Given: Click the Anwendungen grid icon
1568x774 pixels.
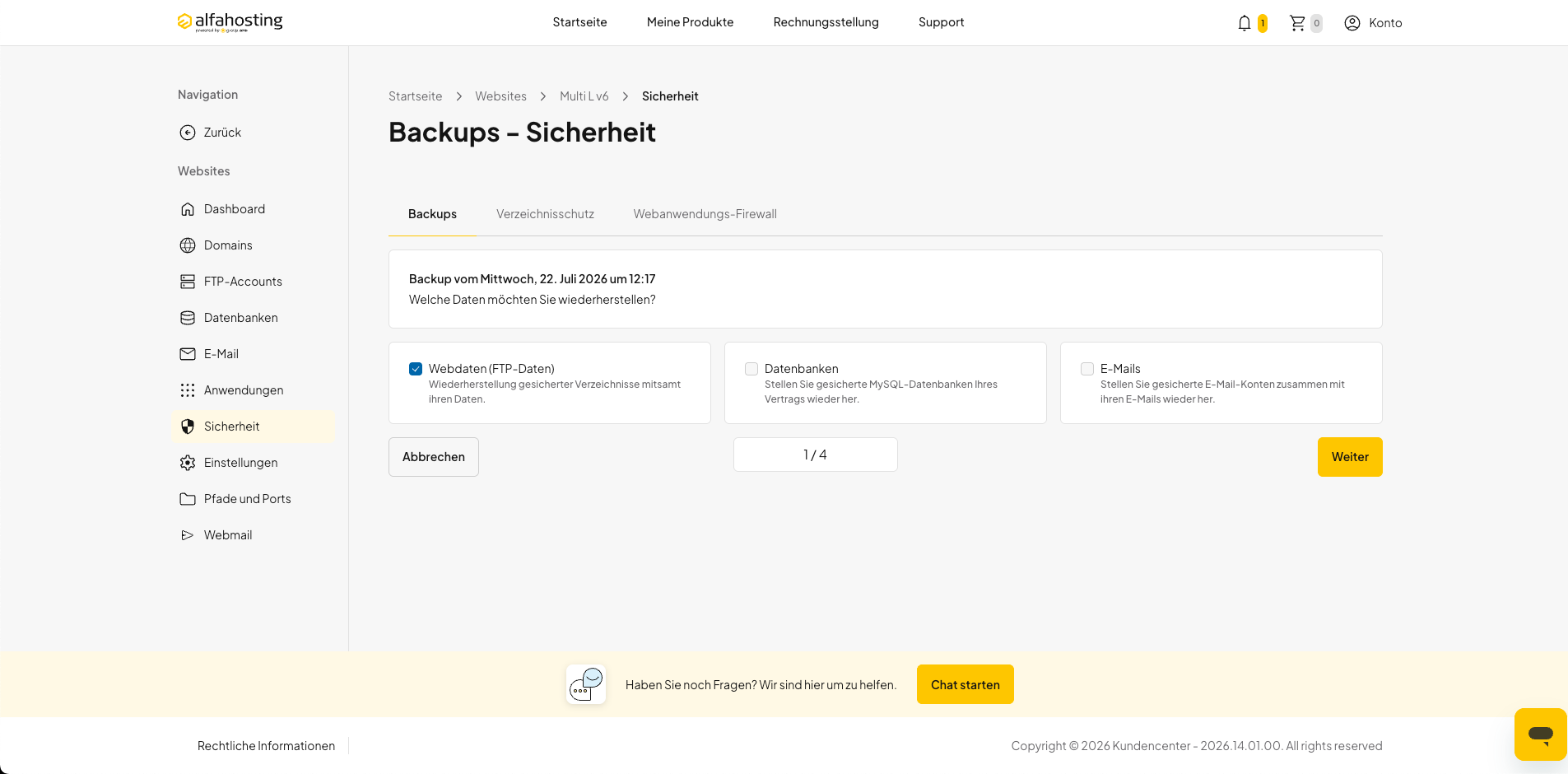Looking at the screenshot, I should tap(188, 390).
